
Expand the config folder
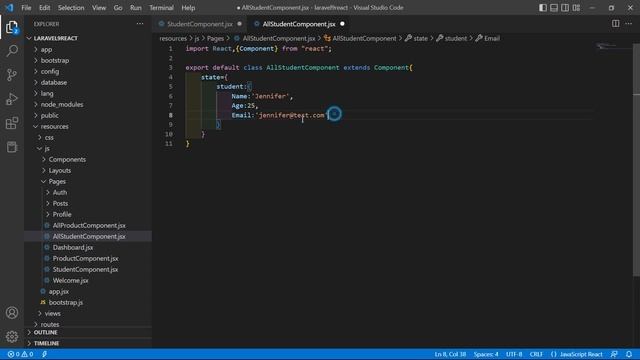pos(50,71)
